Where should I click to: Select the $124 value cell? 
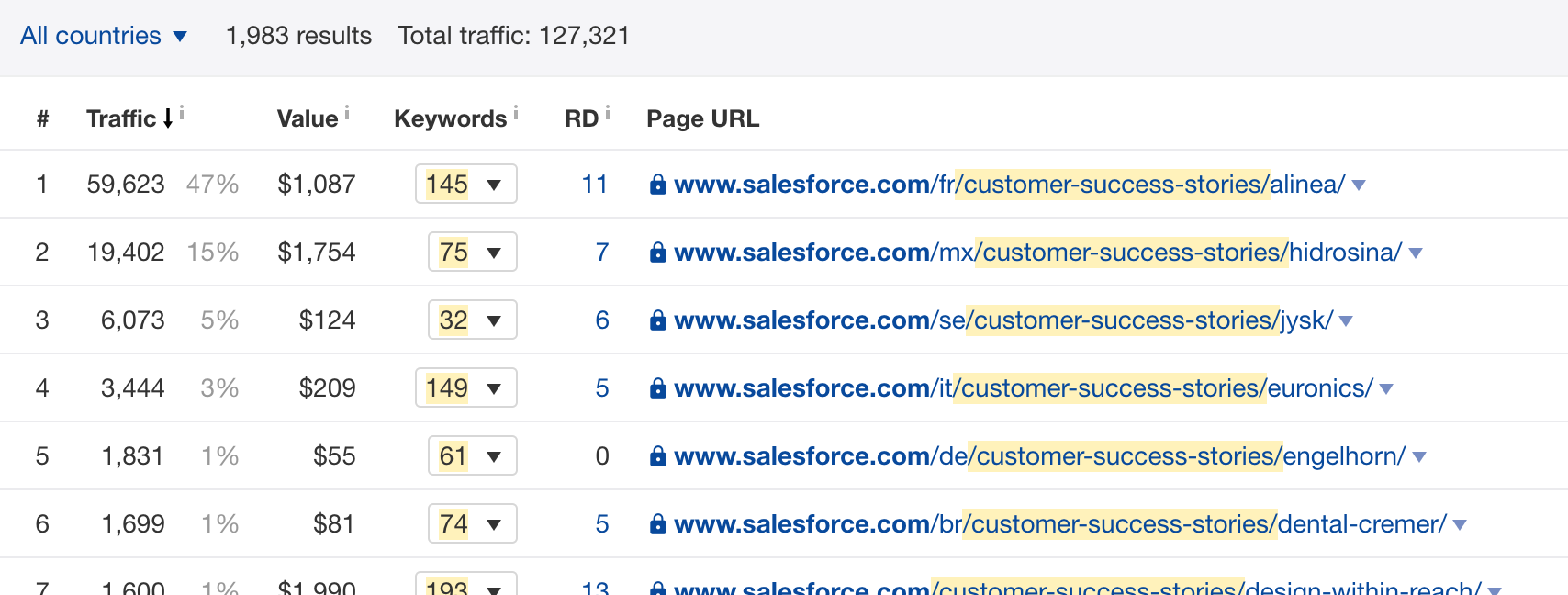[x=328, y=320]
